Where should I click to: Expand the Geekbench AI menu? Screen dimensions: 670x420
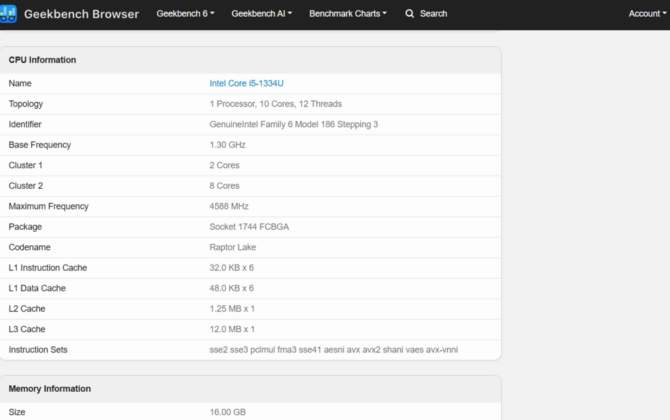[x=262, y=14]
